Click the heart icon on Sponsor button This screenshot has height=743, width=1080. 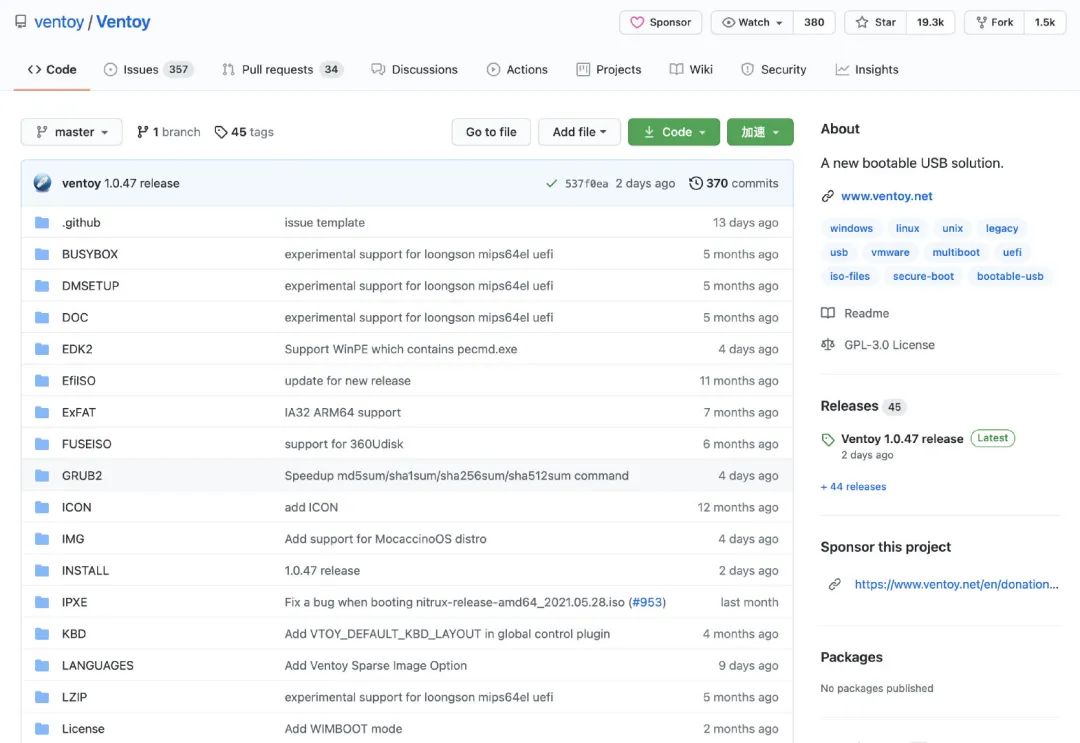click(x=637, y=22)
